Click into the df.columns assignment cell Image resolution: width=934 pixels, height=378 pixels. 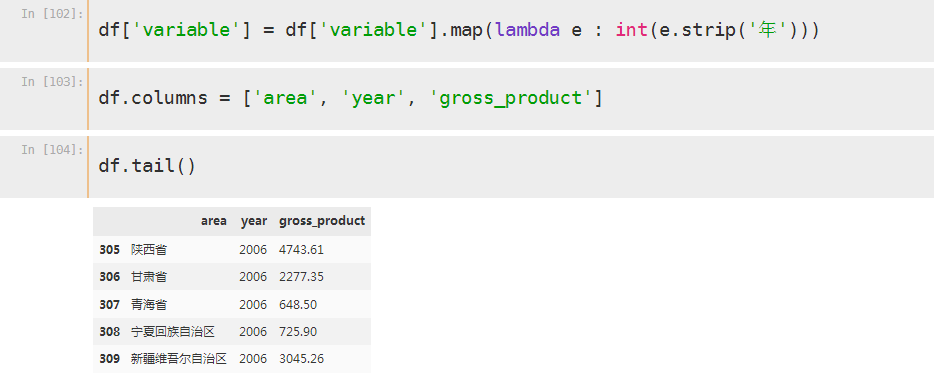pyautogui.click(x=511, y=99)
